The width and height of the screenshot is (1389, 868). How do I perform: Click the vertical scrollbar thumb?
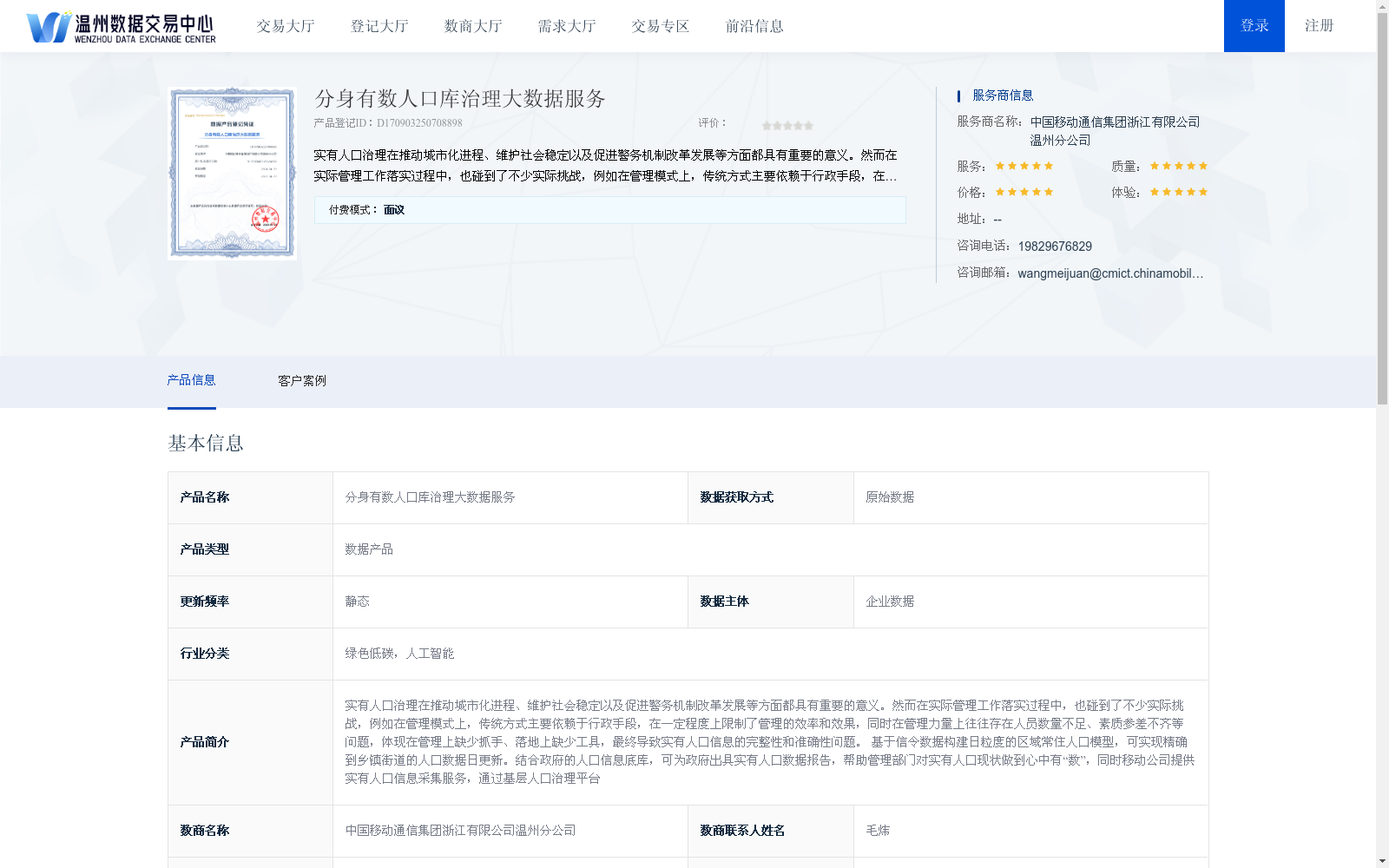coord(1382,210)
